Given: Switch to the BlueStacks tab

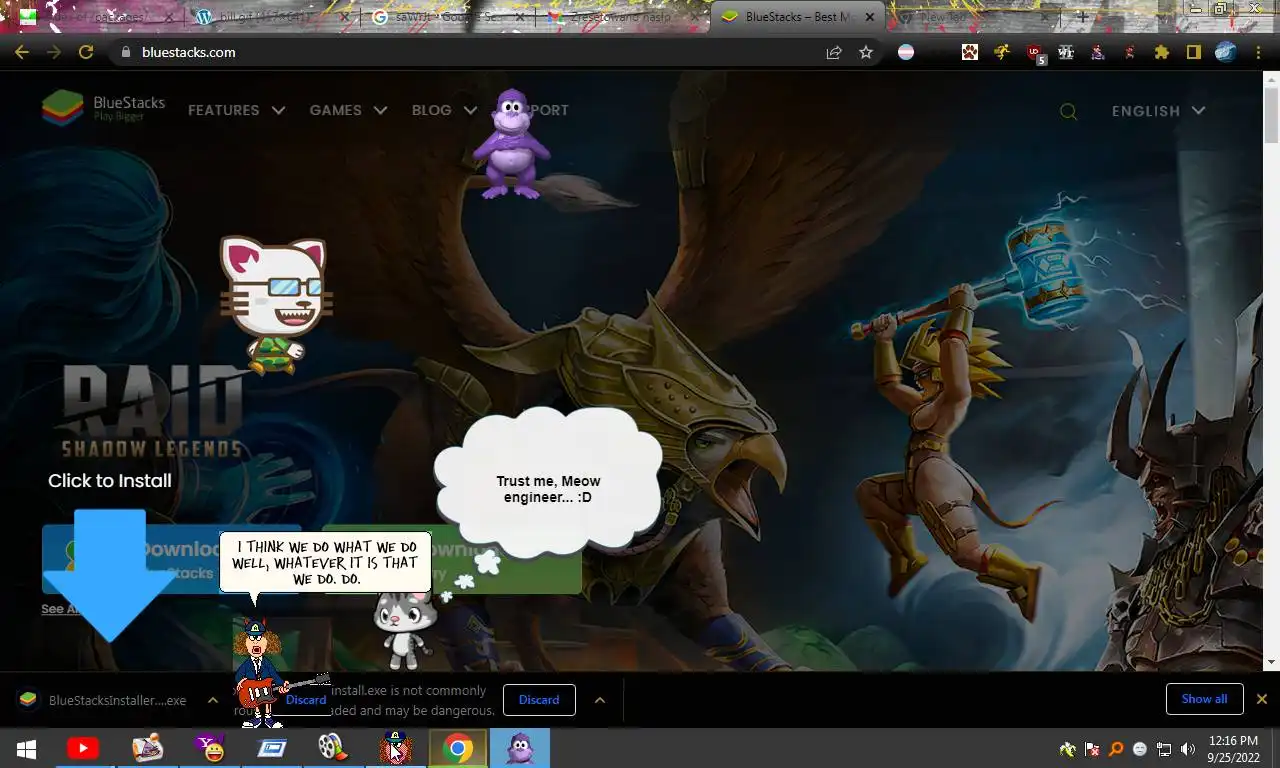Looking at the screenshot, I should coord(798,17).
